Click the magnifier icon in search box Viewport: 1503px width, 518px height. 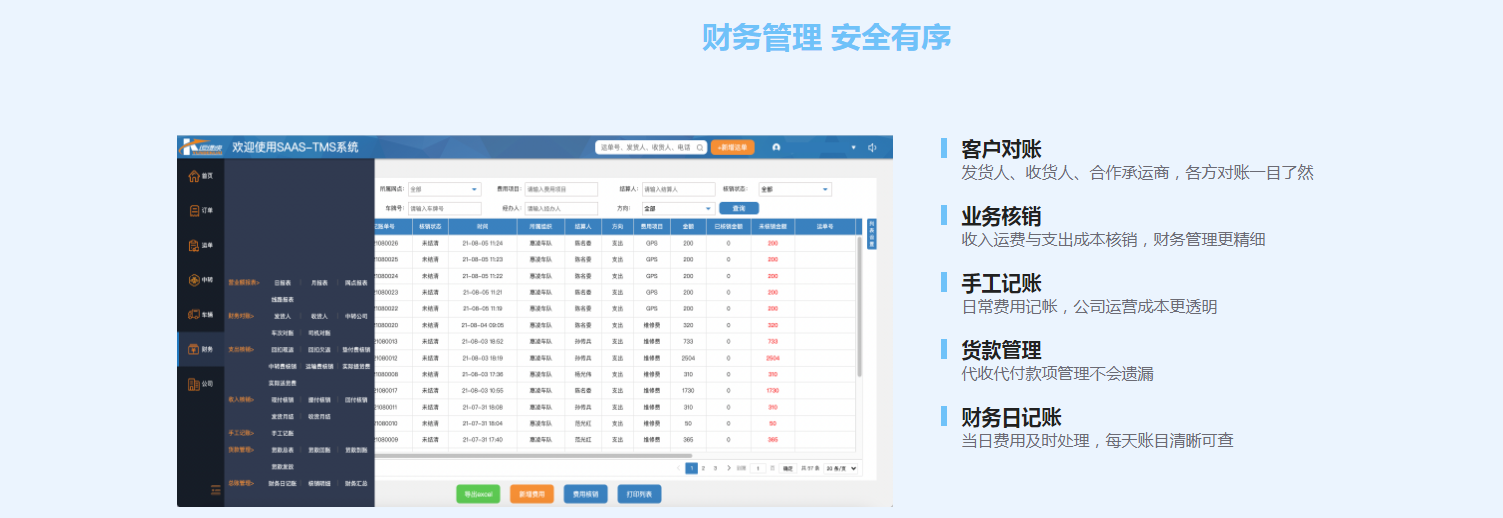tap(700, 147)
